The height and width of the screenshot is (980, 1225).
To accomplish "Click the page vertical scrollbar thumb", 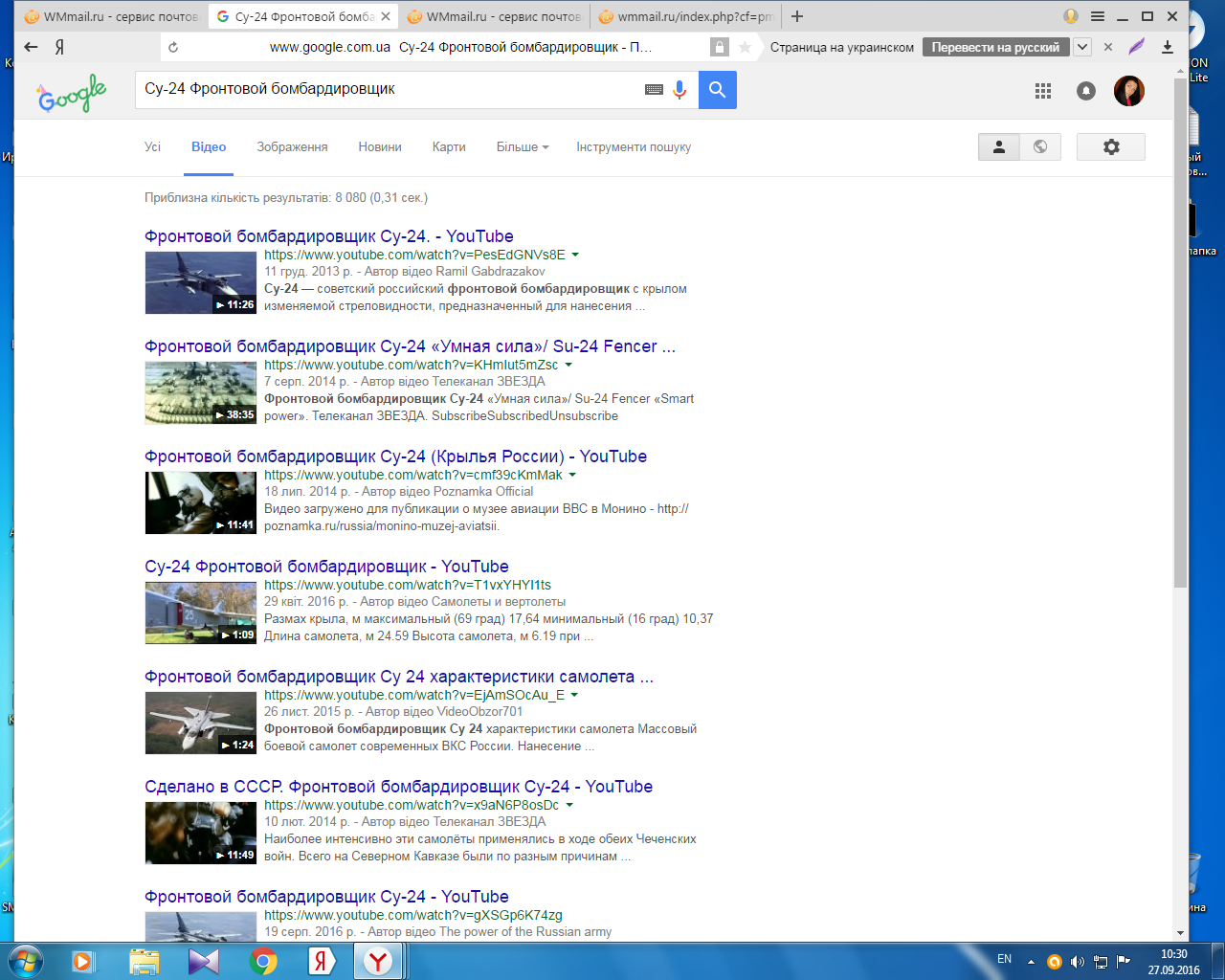I will click(1180, 332).
